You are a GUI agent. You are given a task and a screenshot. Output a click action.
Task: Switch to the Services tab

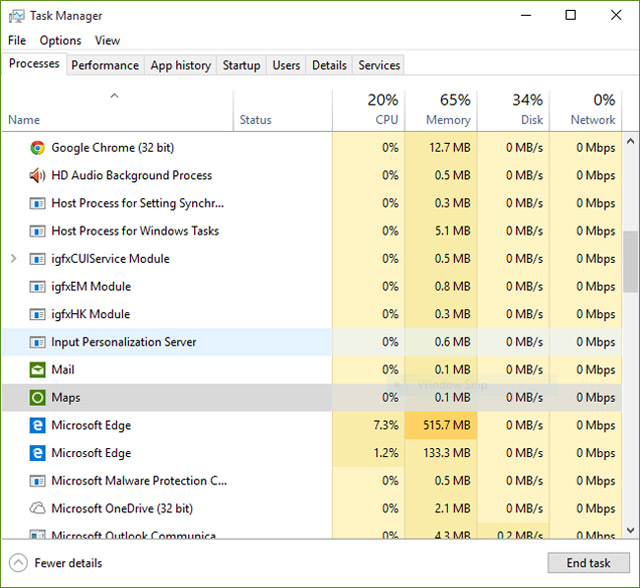(379, 65)
